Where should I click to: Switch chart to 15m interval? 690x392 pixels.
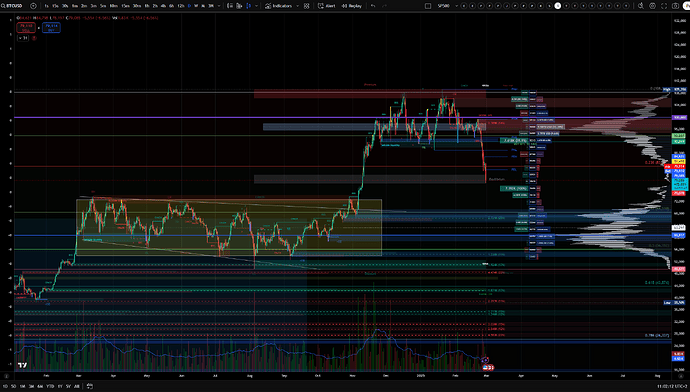(x=125, y=6)
